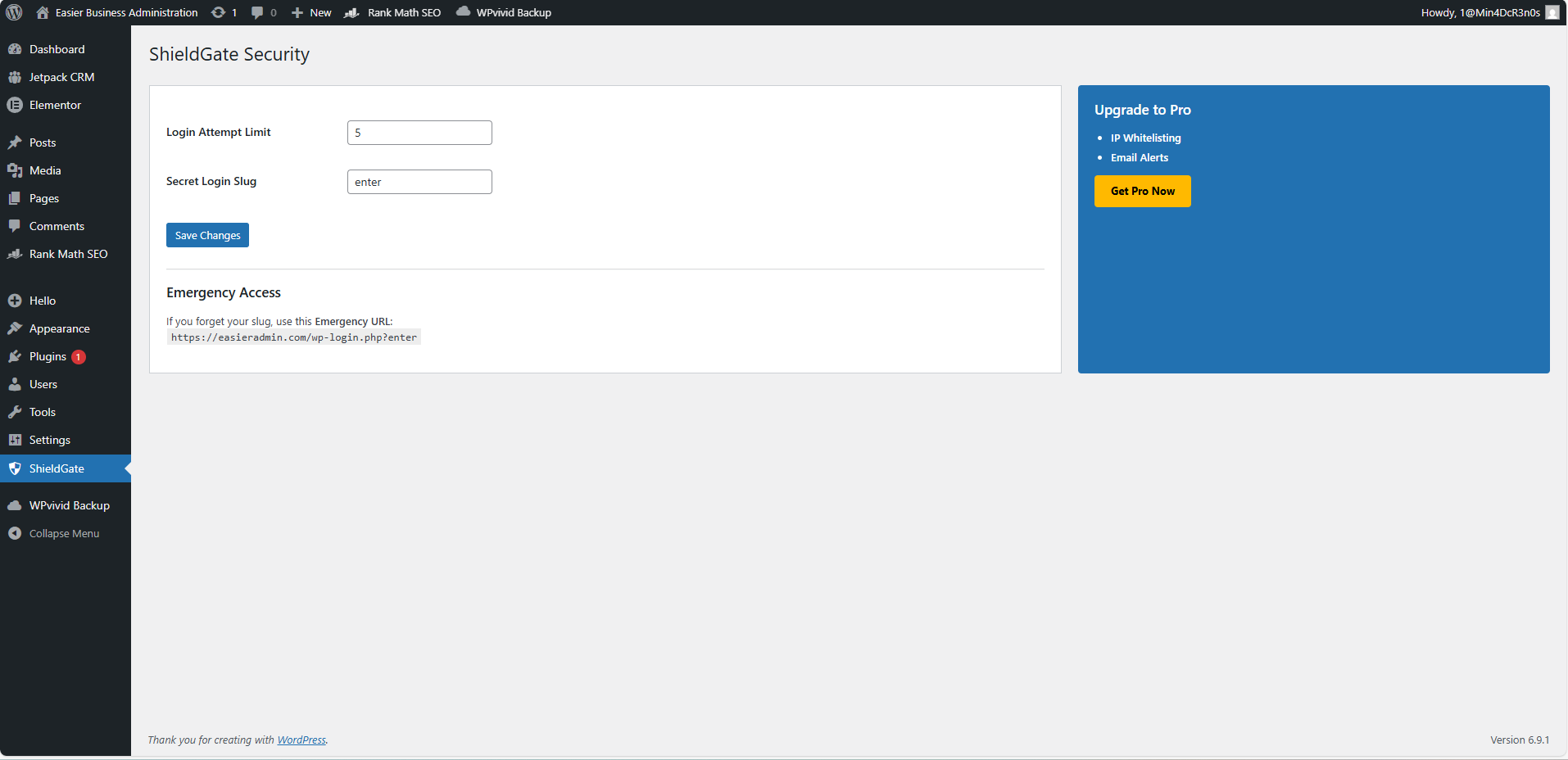
Task: Click the Jetpack CRM icon in the sidebar
Action: [x=15, y=77]
